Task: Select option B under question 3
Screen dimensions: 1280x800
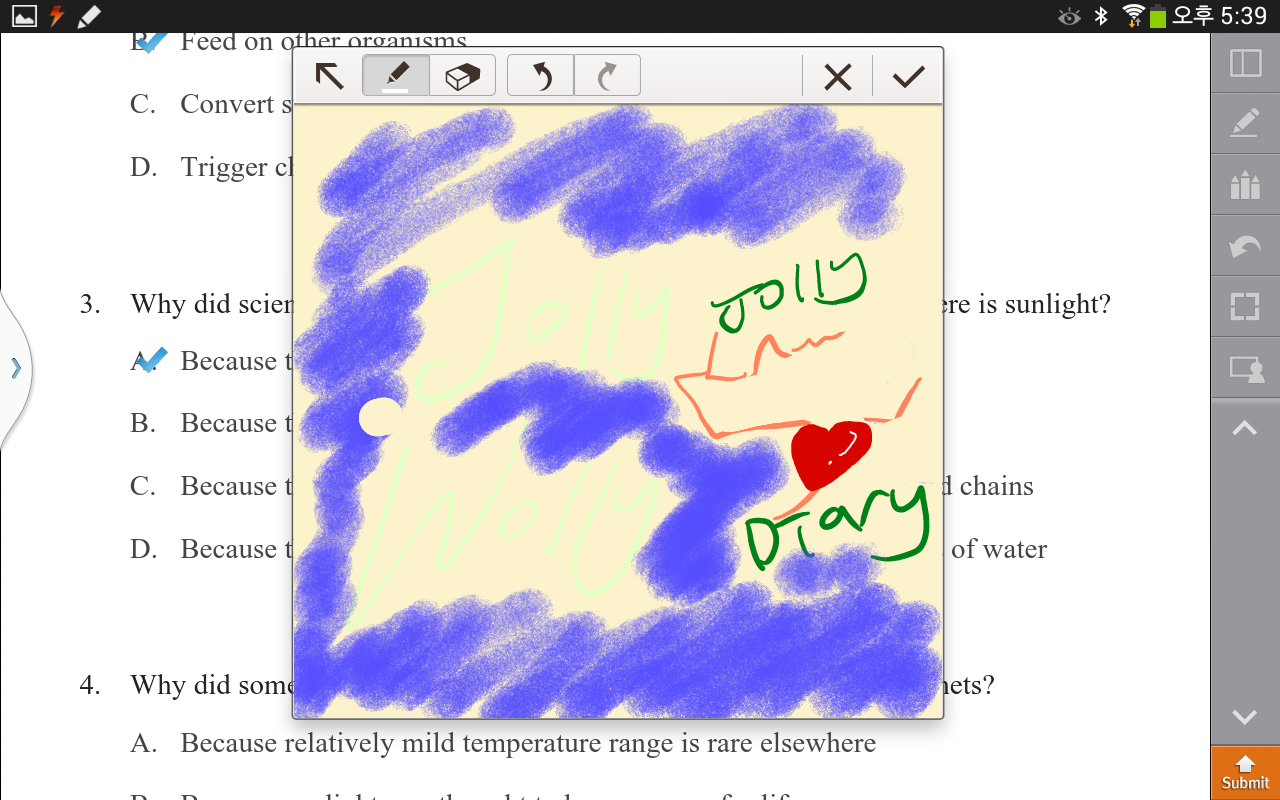Action: point(143,423)
